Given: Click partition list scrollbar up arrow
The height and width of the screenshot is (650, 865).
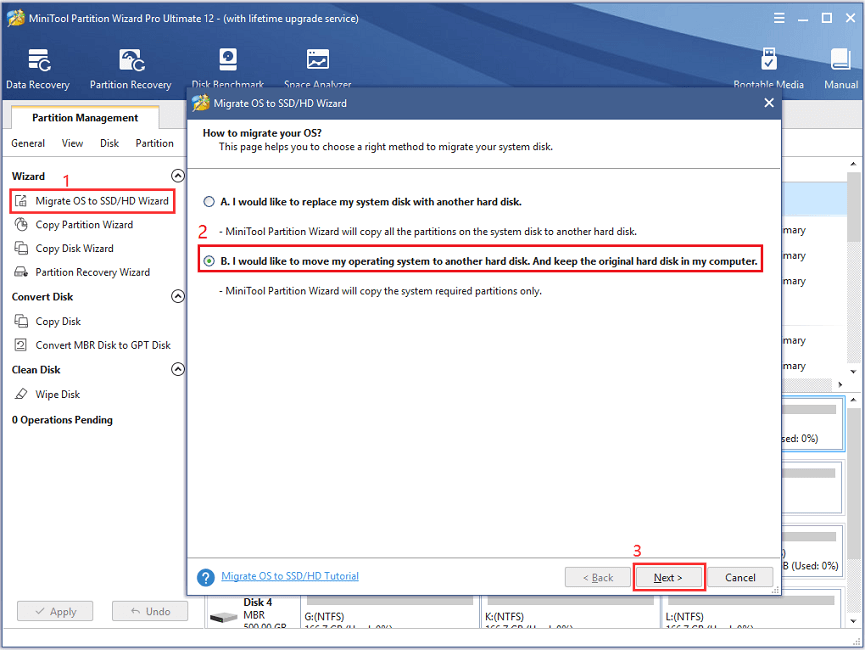Looking at the screenshot, I should tap(853, 164).
